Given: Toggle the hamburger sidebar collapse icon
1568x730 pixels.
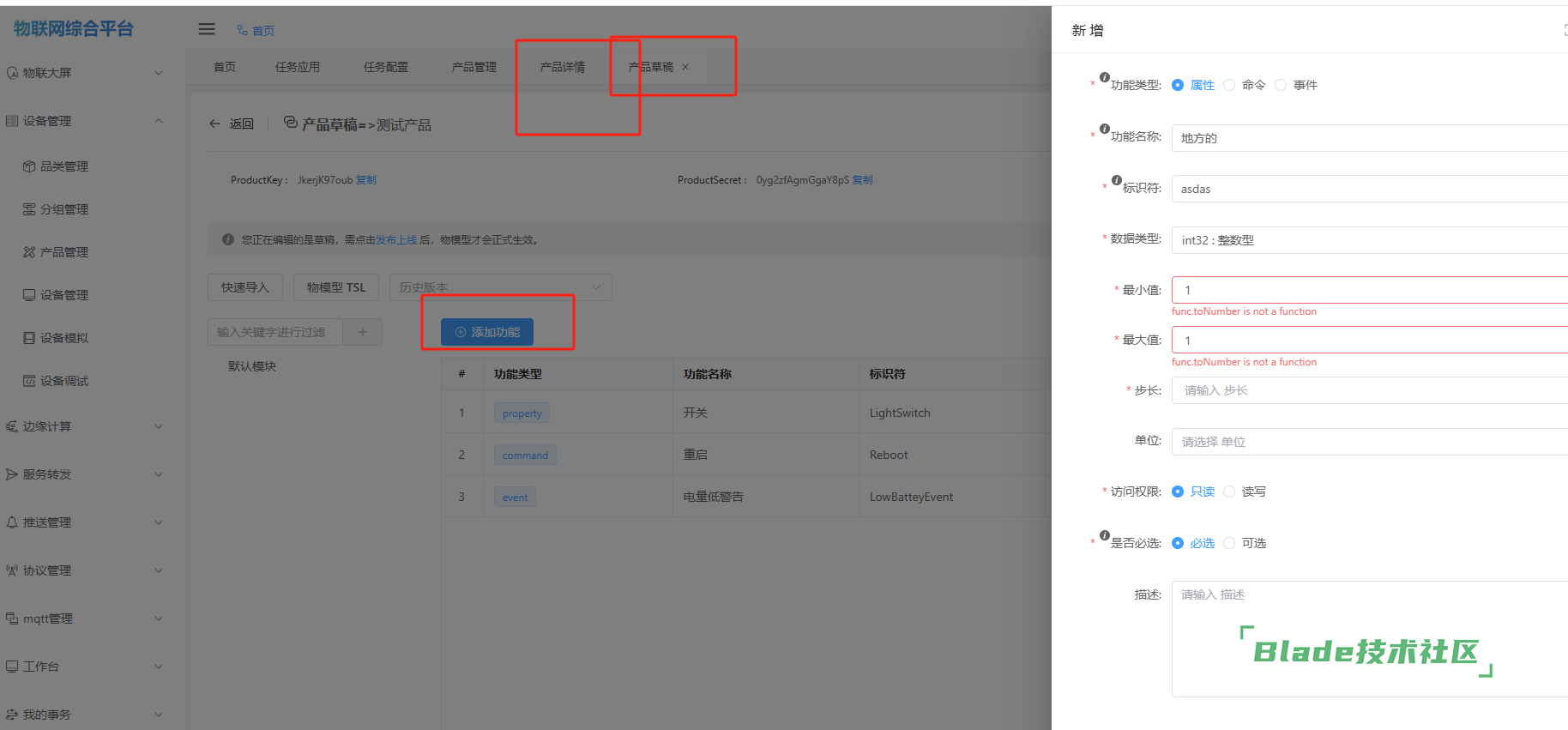Looking at the screenshot, I should click(207, 29).
